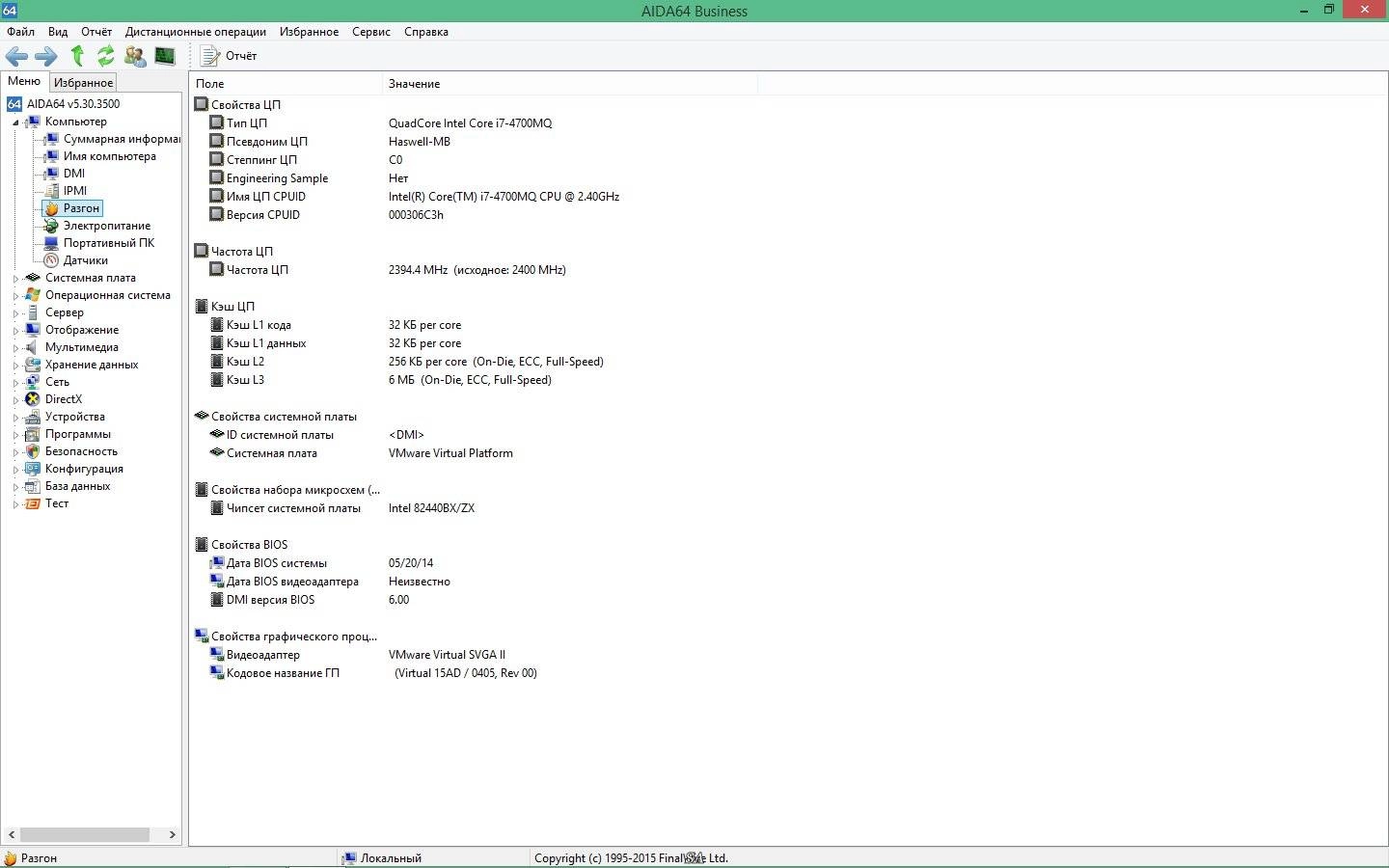The width and height of the screenshot is (1389, 868).
Task: Open the Дистанционные операции menu
Action: point(196,32)
